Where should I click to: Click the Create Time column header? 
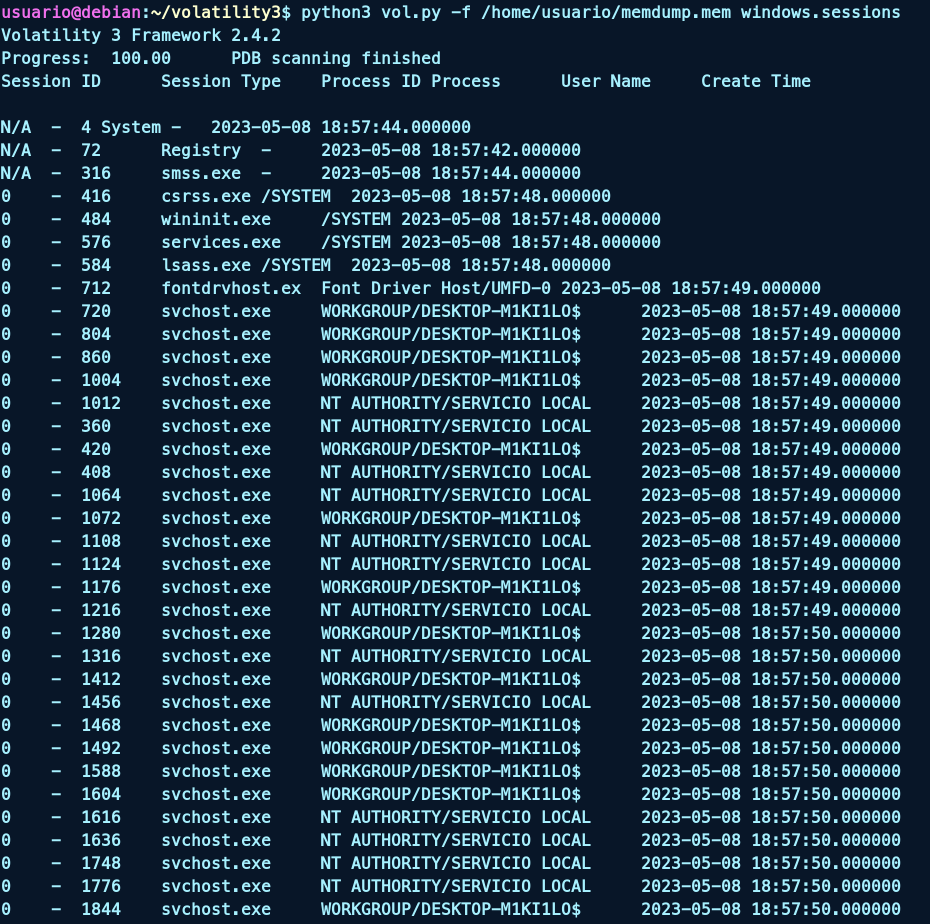(755, 81)
